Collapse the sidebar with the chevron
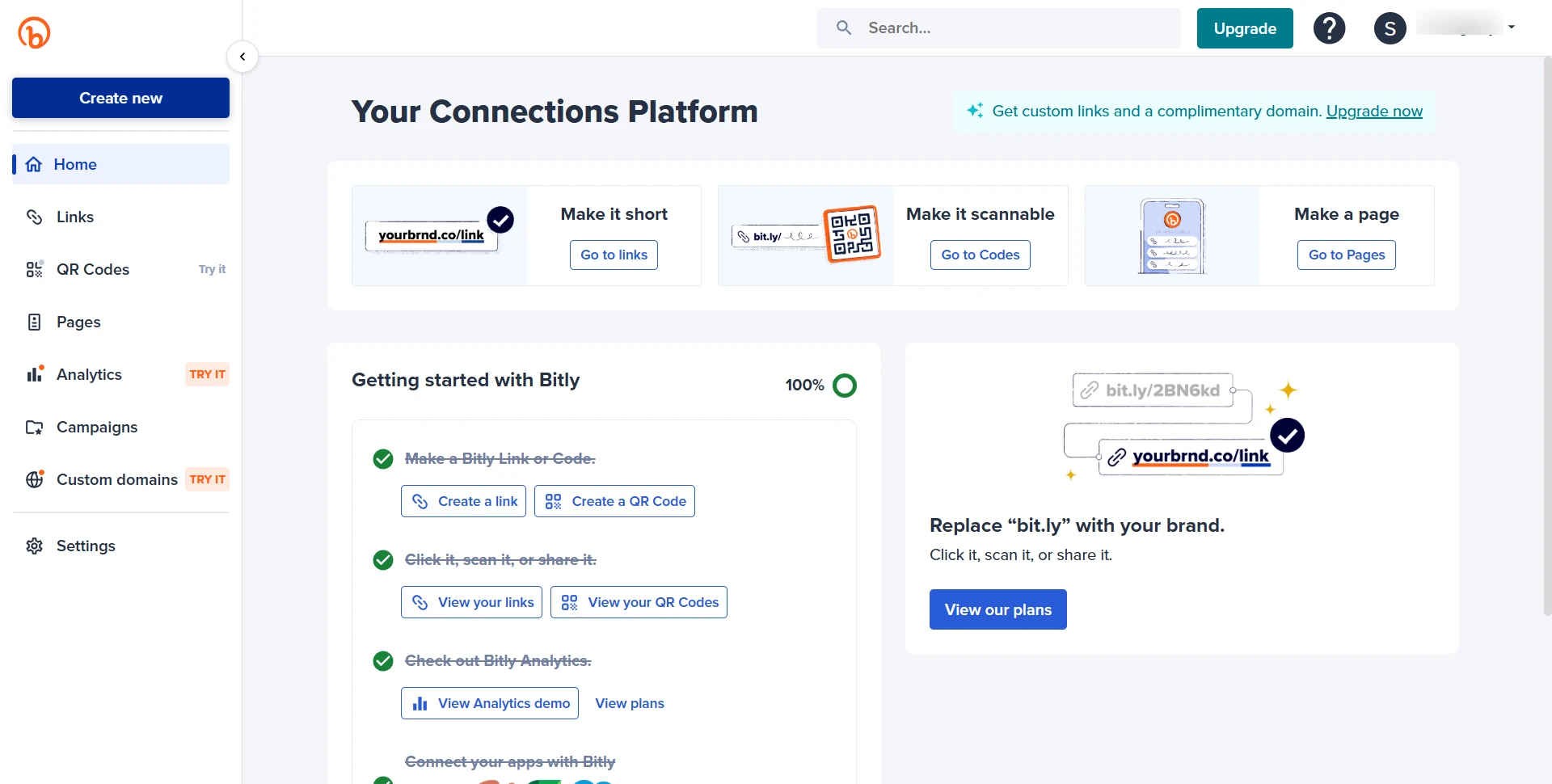Screen dimensions: 1552x784 click(242, 56)
